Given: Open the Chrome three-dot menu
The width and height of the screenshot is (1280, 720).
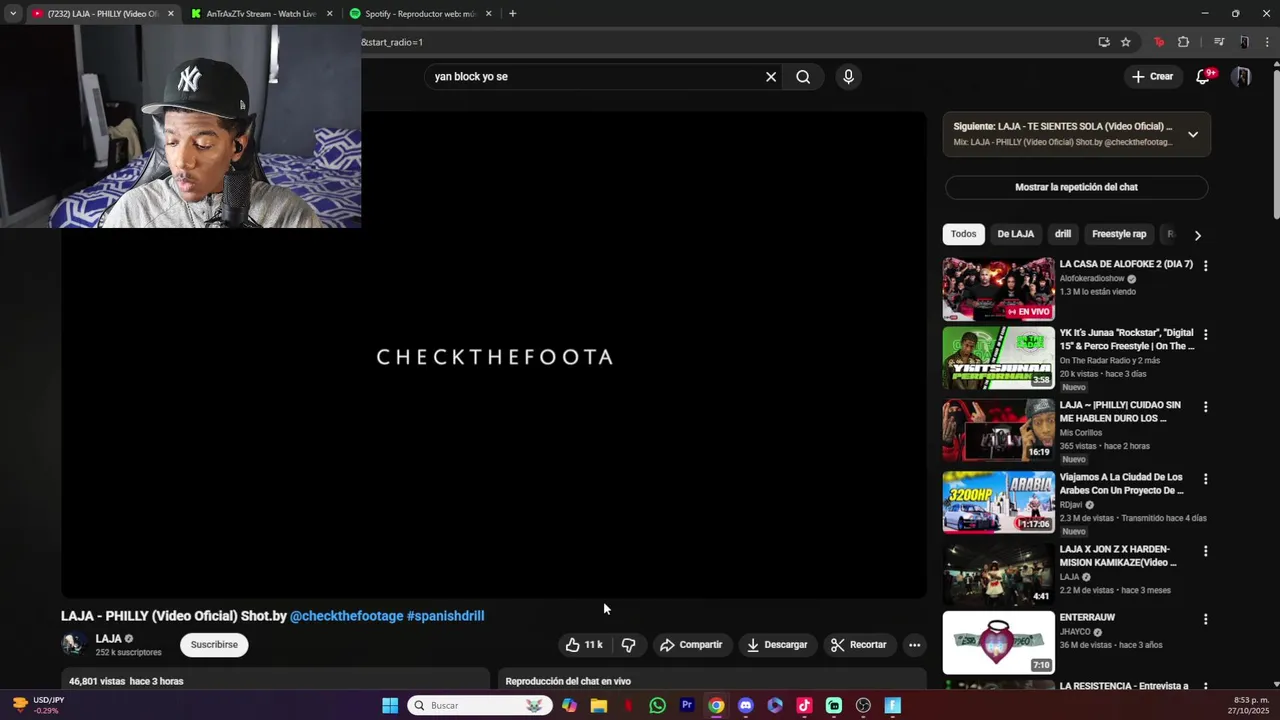Looking at the screenshot, I should pos(1268,42).
